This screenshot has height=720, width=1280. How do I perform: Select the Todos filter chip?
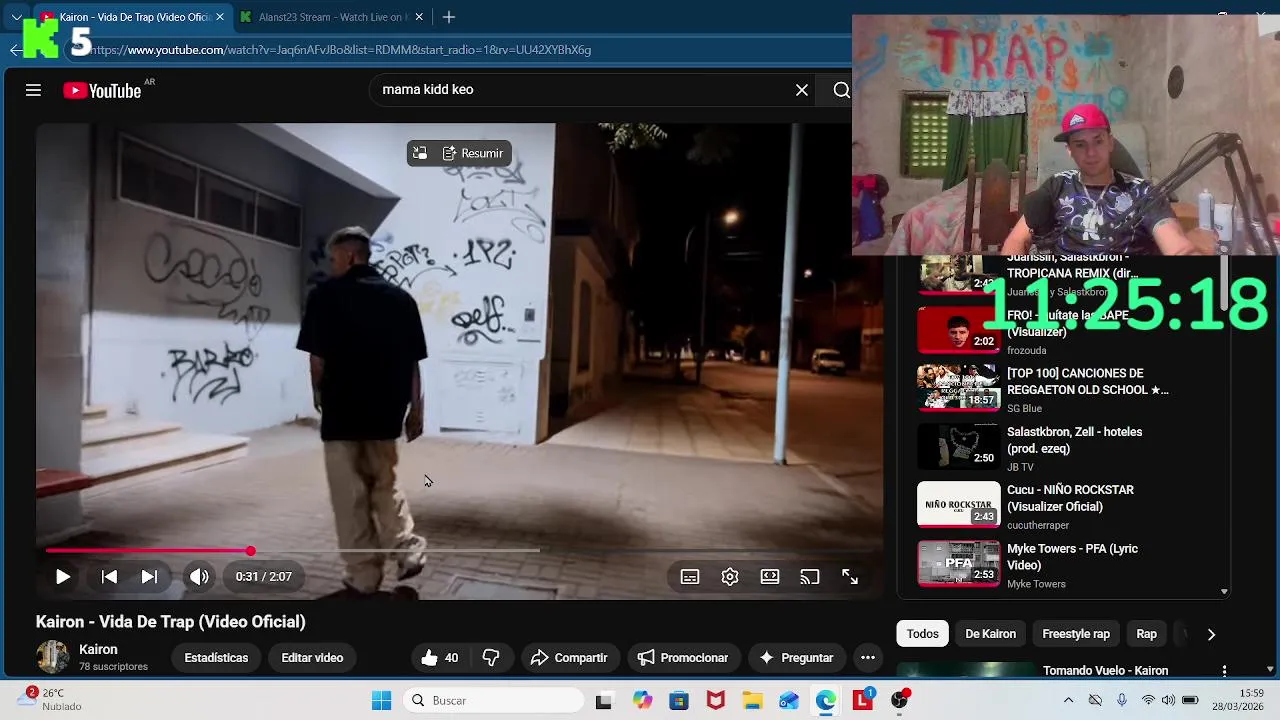[x=922, y=634]
